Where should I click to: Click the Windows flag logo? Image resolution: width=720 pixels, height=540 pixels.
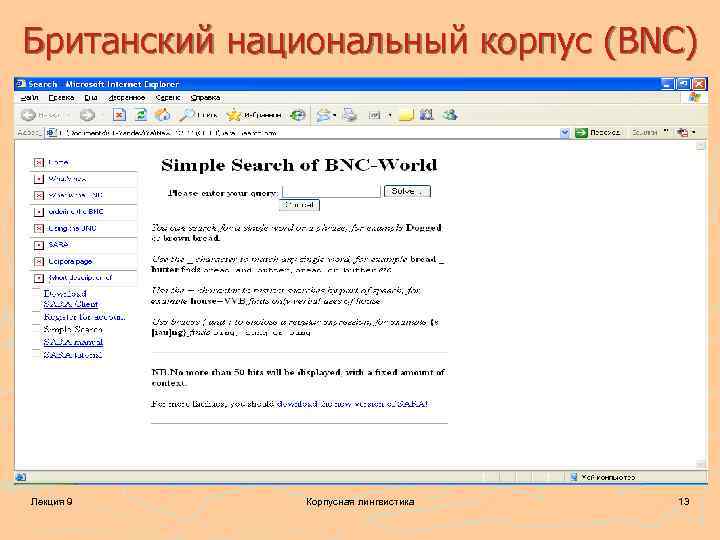click(694, 97)
